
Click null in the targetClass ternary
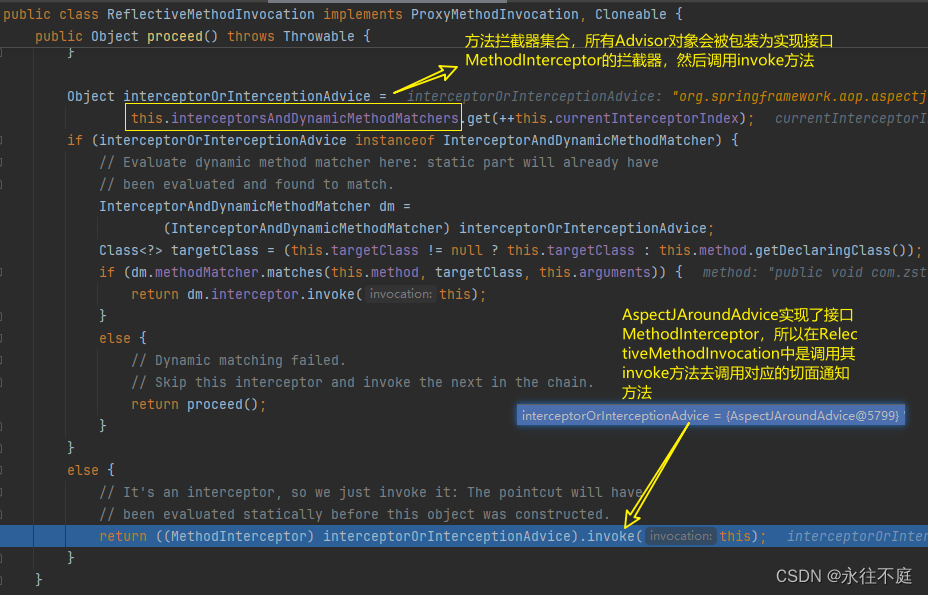466,250
